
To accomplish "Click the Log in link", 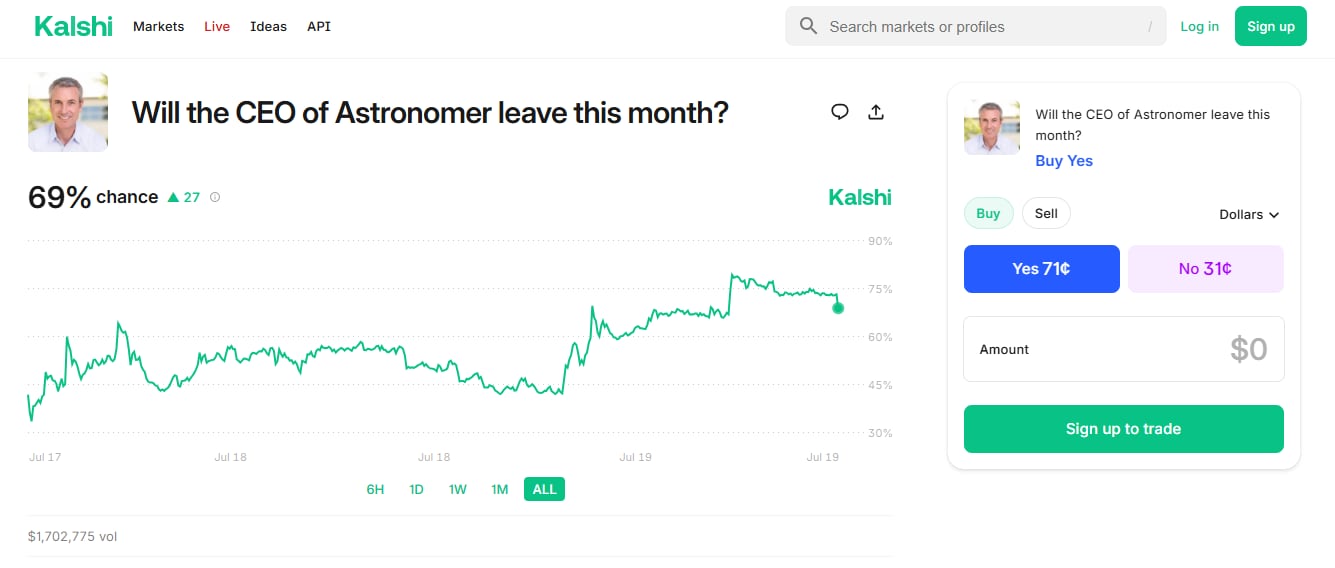I will [x=1199, y=26].
